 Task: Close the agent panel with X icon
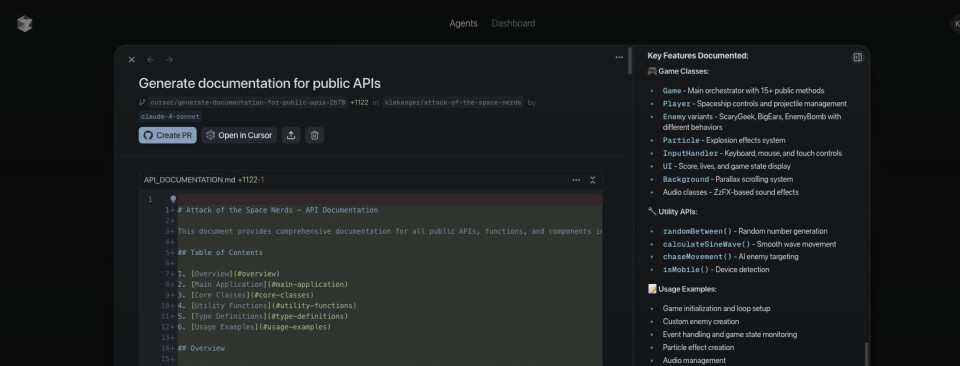click(131, 59)
